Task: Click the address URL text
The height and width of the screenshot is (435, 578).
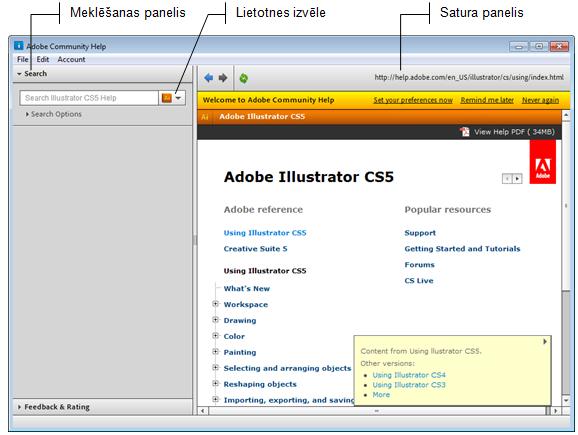Action: 469,77
